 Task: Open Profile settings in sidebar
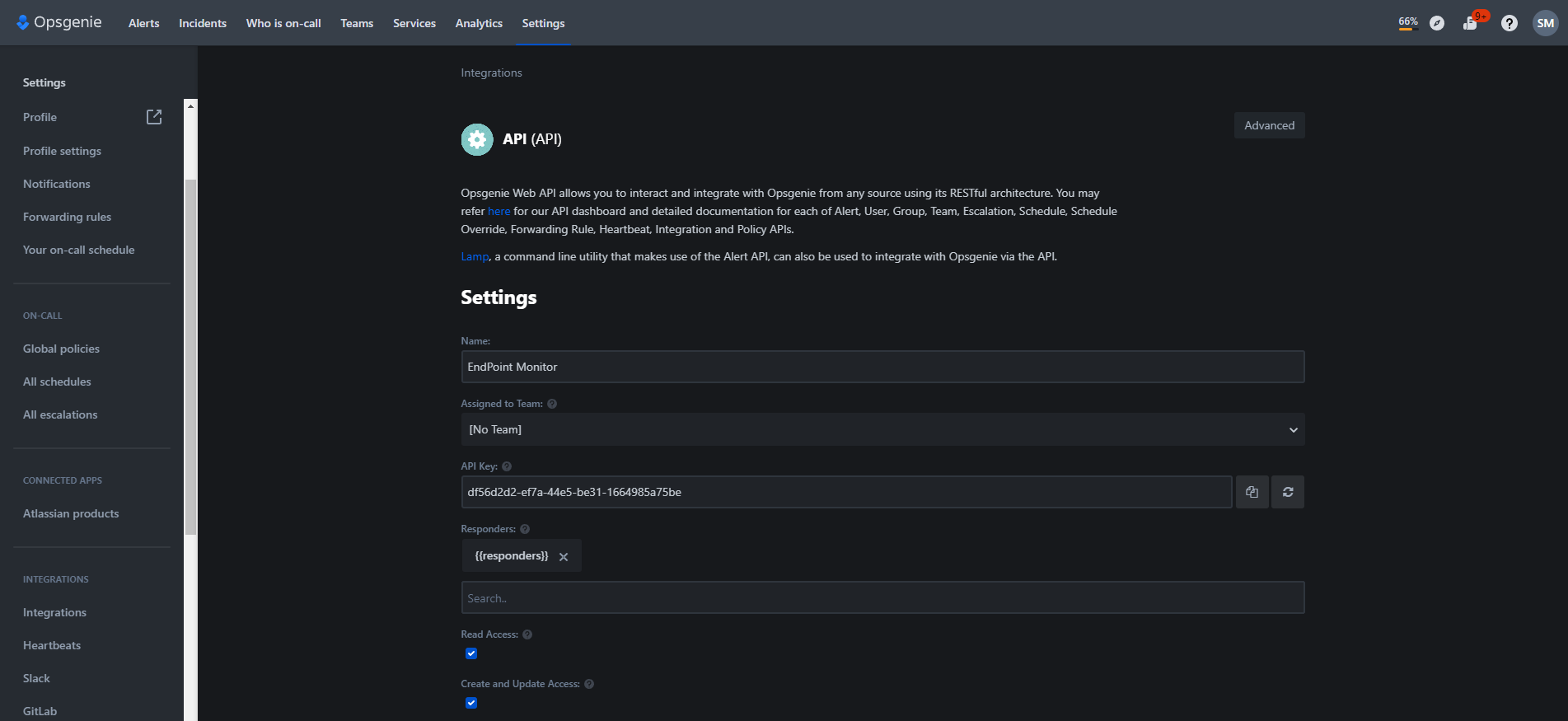[62, 151]
